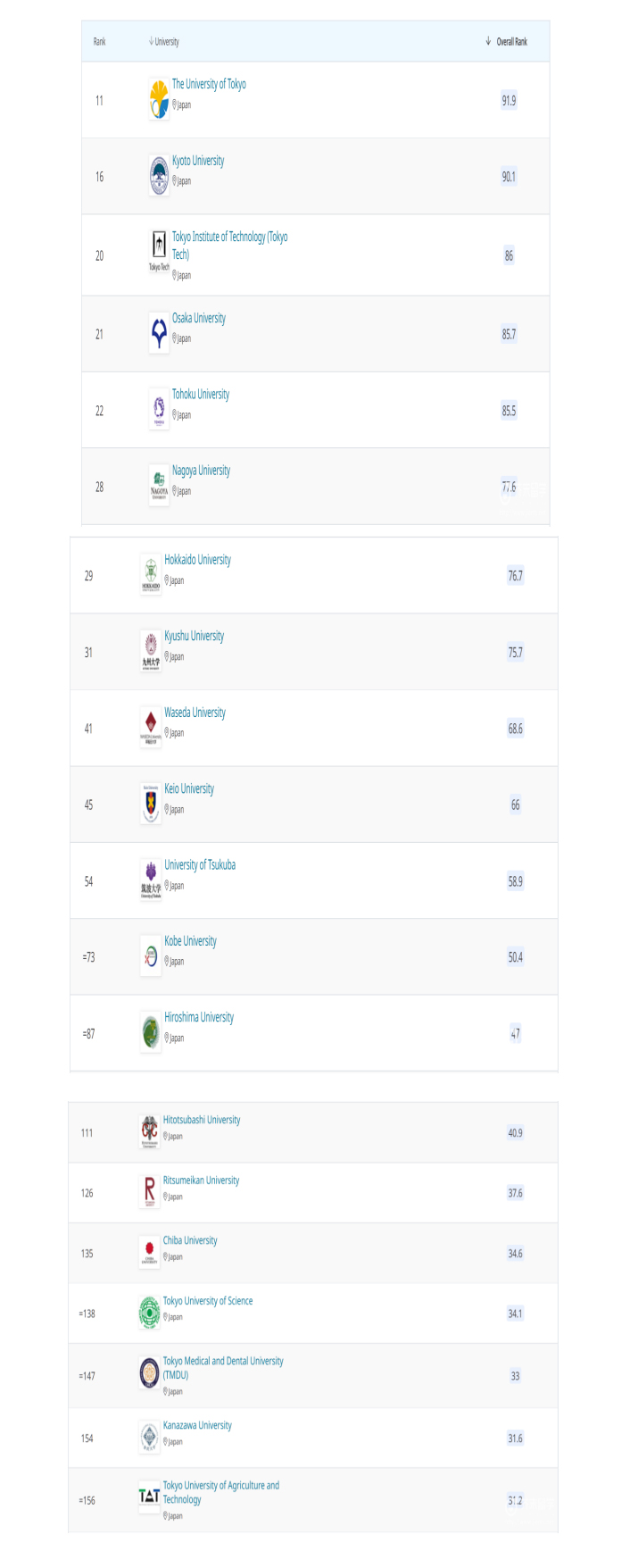This screenshot has height=1568, width=630.
Task: Click the Kobe University logo
Action: [151, 956]
